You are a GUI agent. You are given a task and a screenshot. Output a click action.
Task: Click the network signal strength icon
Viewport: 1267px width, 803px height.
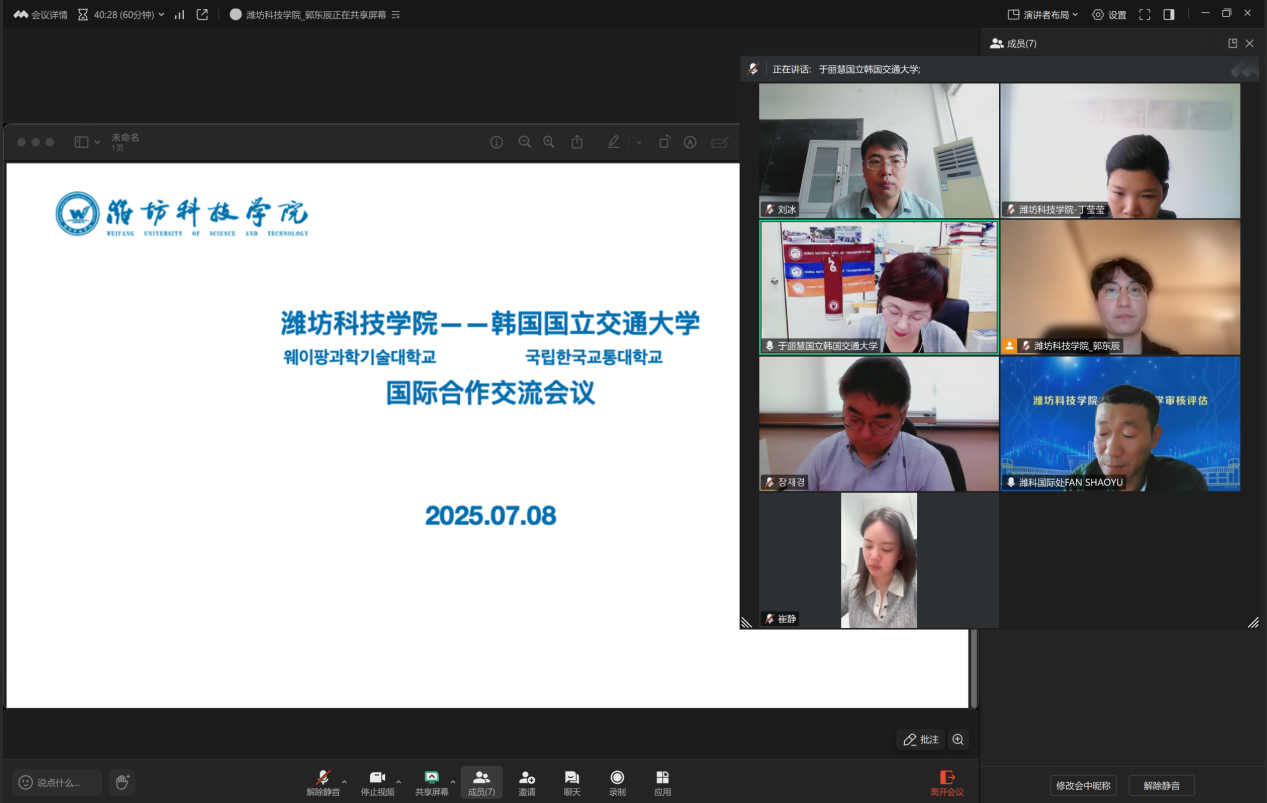[180, 15]
